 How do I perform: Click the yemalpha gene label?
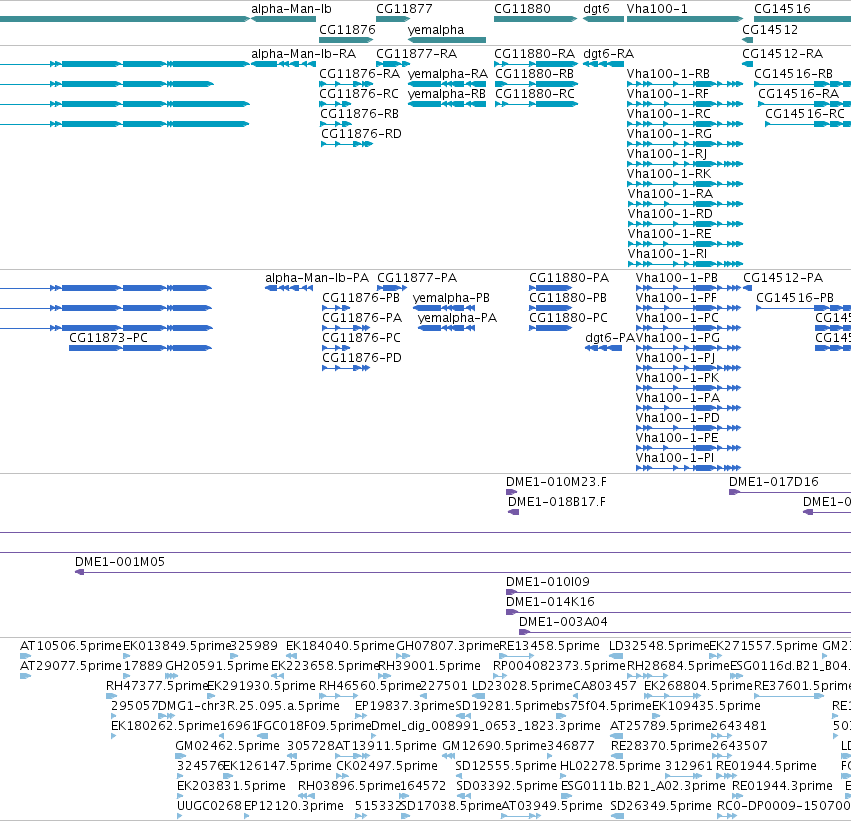(436, 30)
